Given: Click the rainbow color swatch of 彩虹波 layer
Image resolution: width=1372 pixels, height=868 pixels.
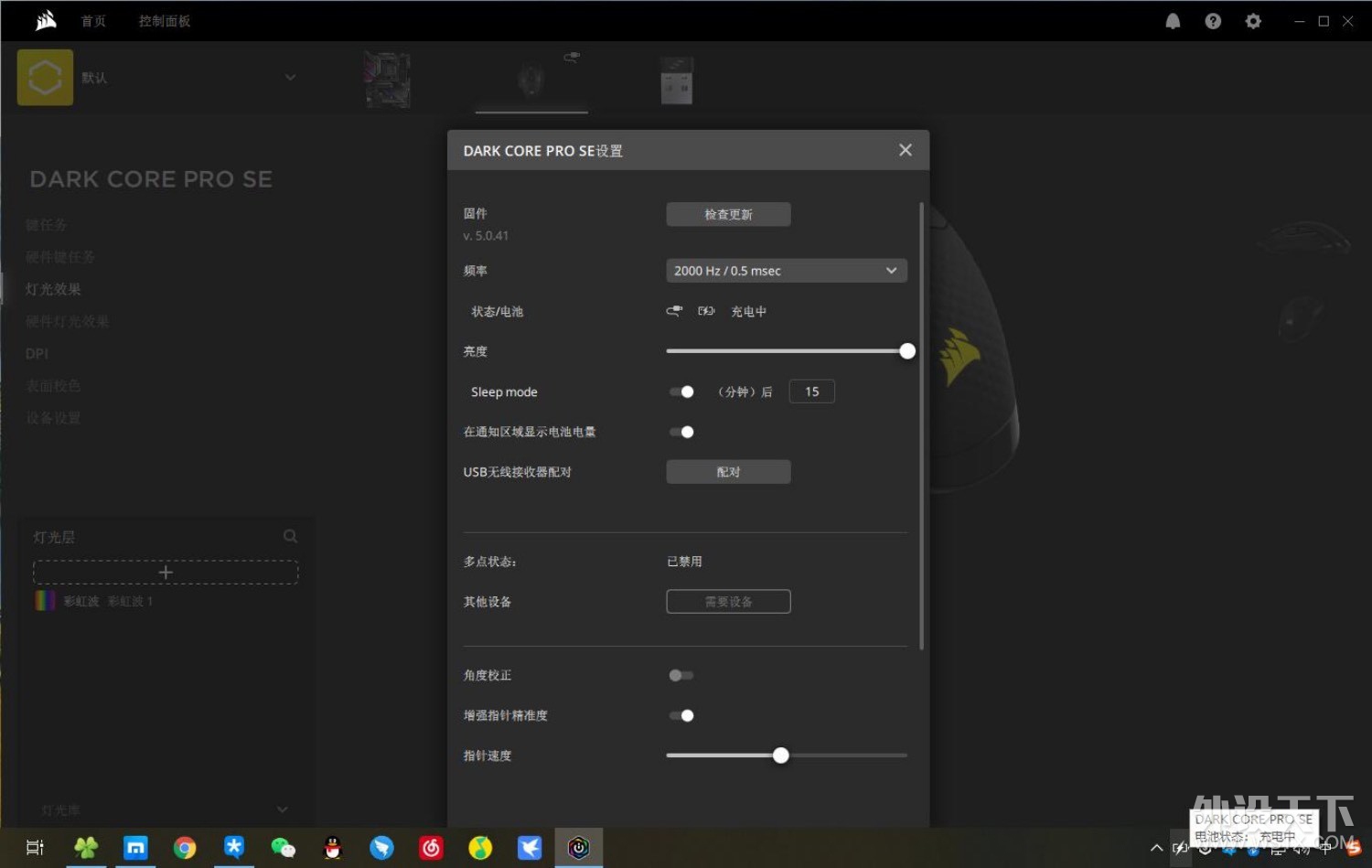Looking at the screenshot, I should click(45, 601).
